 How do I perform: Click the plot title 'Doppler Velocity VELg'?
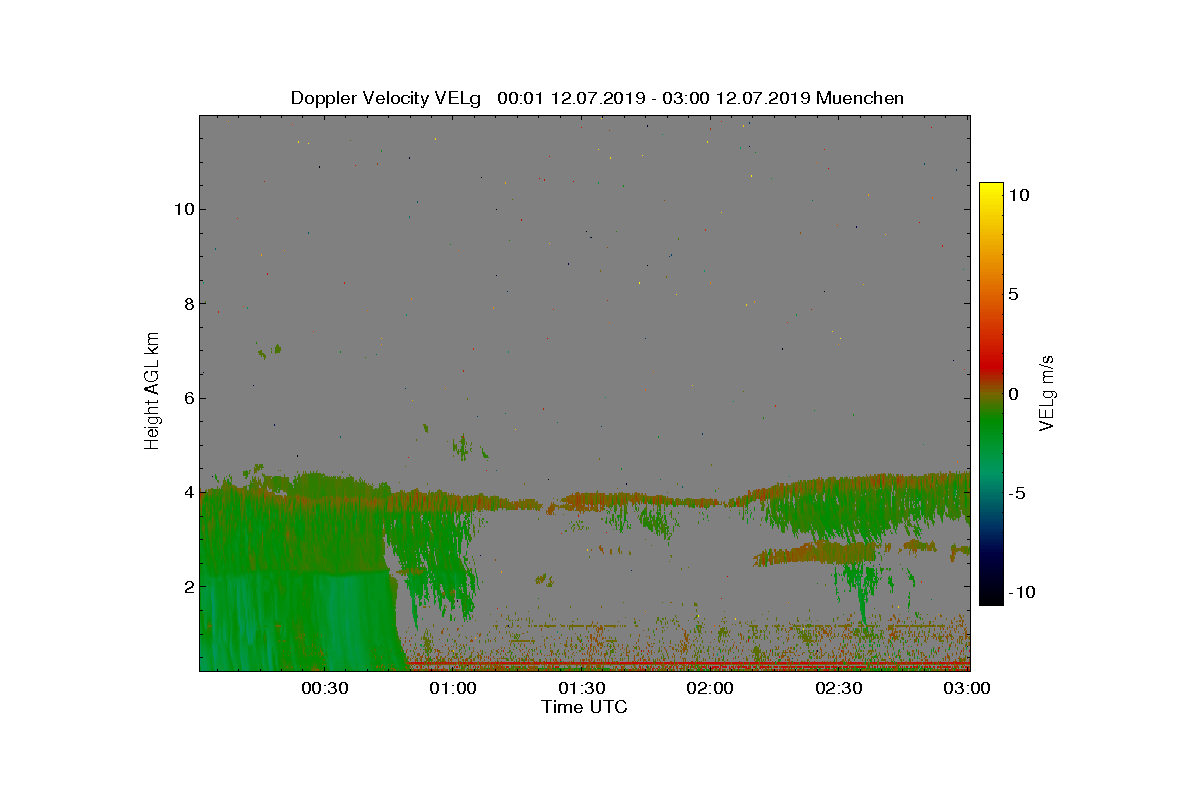point(386,98)
